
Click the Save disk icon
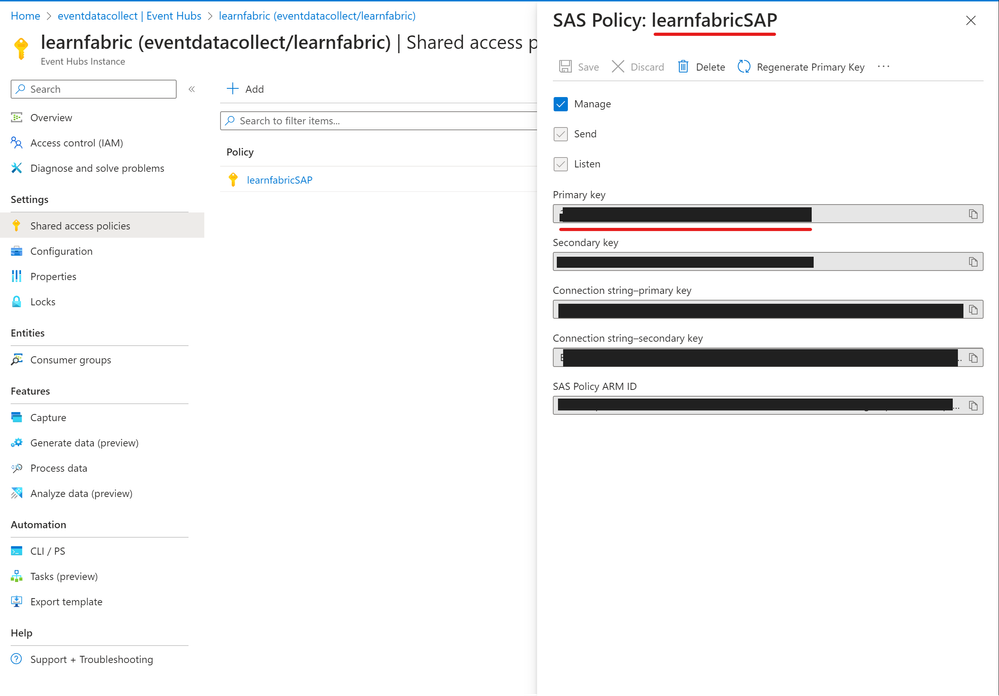tap(565, 67)
